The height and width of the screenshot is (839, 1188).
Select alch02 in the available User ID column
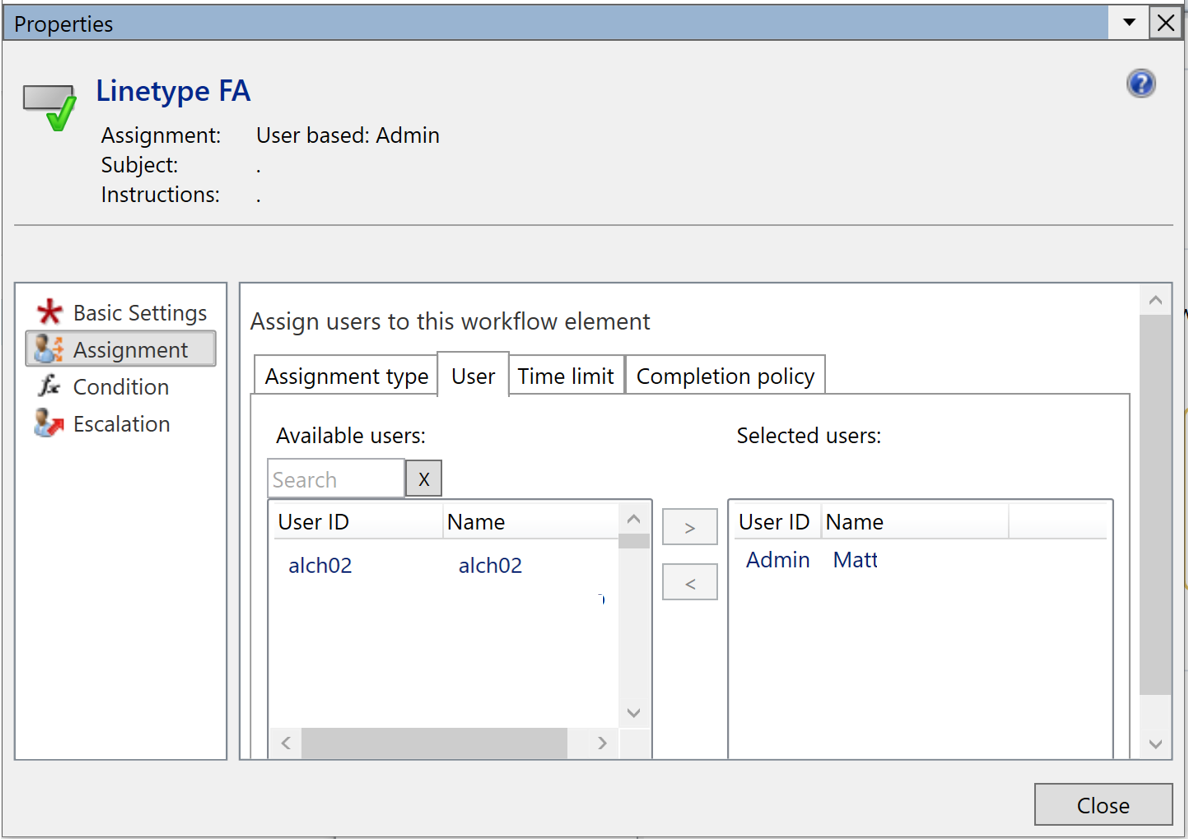coord(320,565)
